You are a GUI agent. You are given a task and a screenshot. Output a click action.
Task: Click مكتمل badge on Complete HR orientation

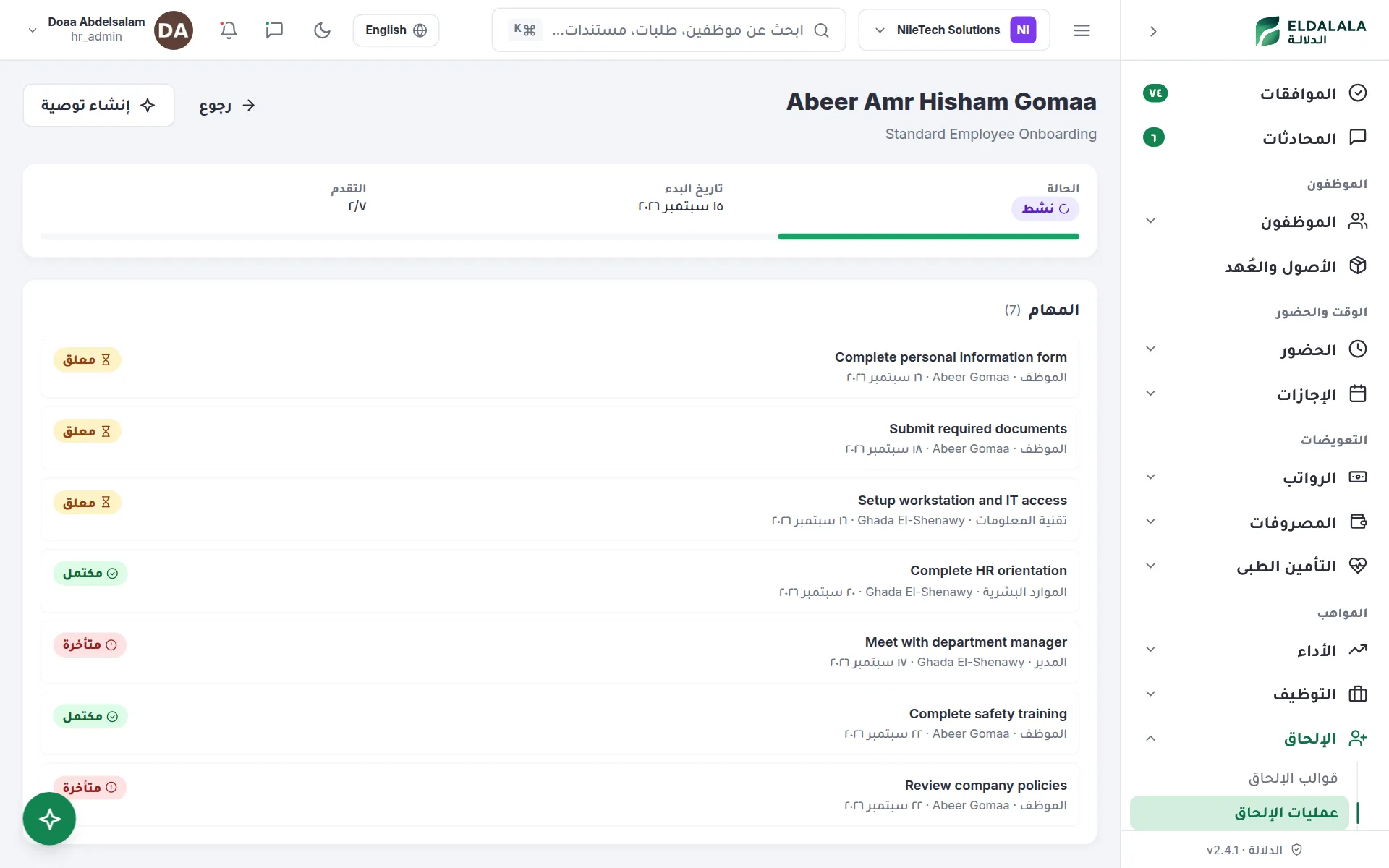pos(90,573)
